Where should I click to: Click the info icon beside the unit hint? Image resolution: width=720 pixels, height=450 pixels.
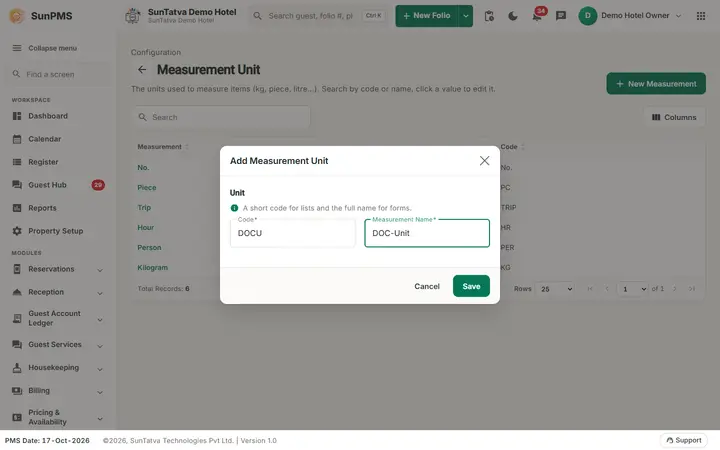click(234, 208)
